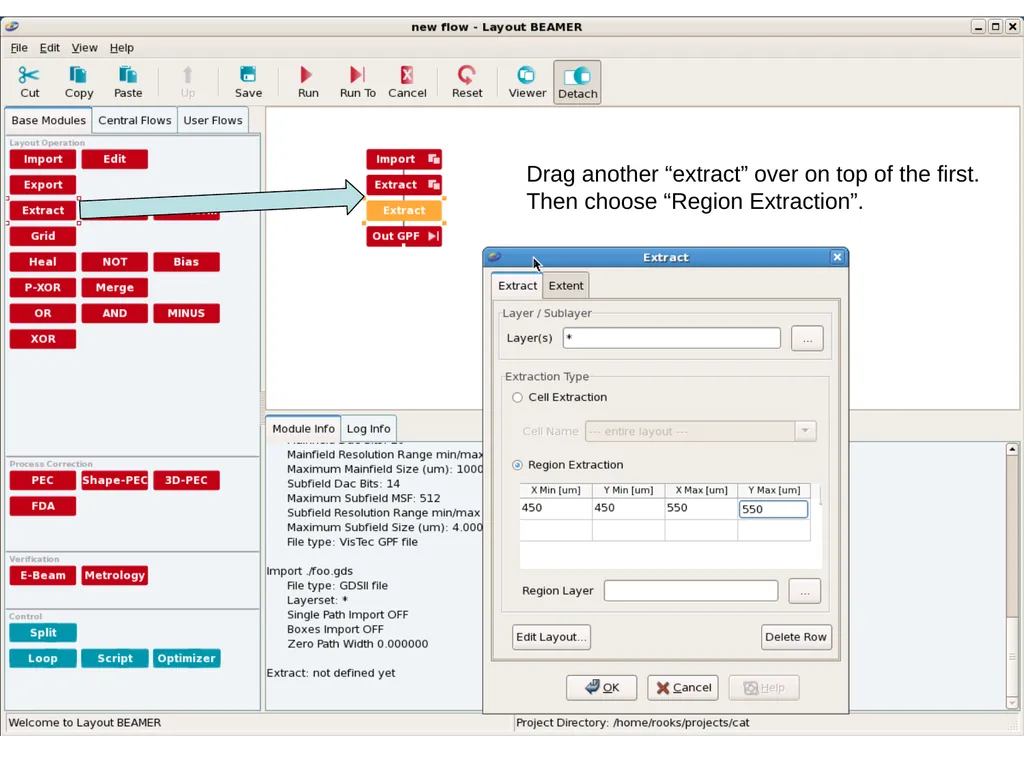This screenshot has width=1024, height=768.
Task: Click the Y Max cell showing 550
Action: [773, 509]
